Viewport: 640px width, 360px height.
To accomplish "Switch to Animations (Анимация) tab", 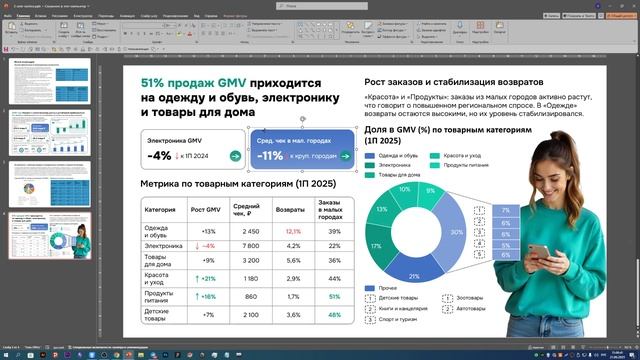I will (127, 16).
